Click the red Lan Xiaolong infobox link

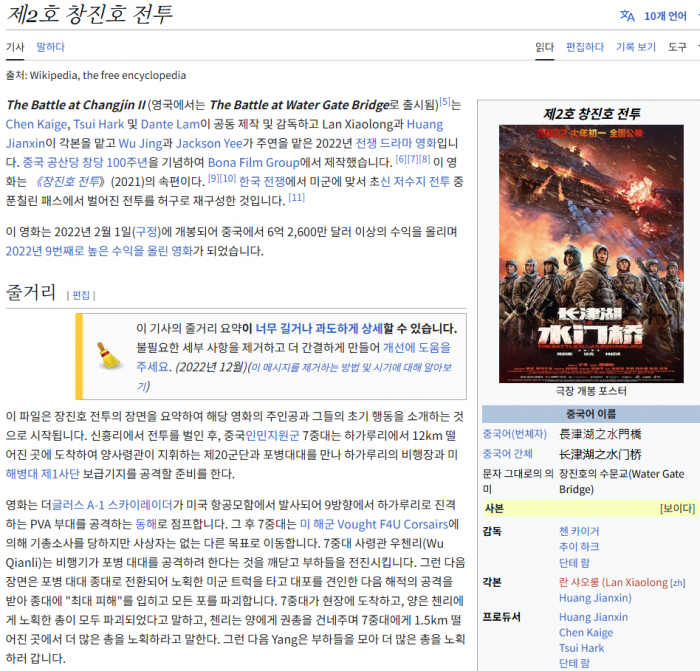(x=612, y=582)
